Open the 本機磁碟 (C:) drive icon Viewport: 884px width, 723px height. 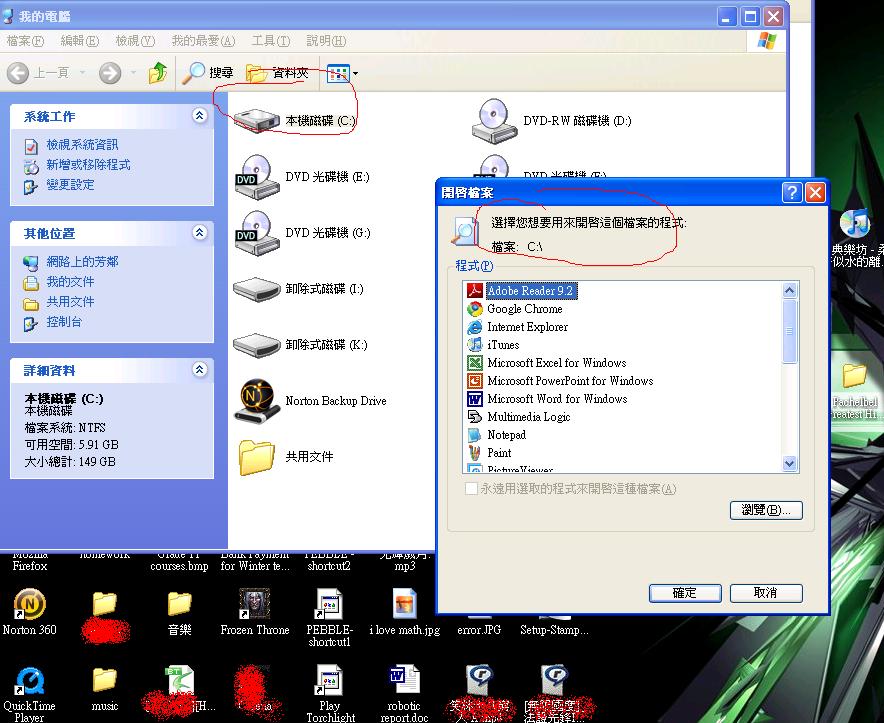tap(257, 120)
